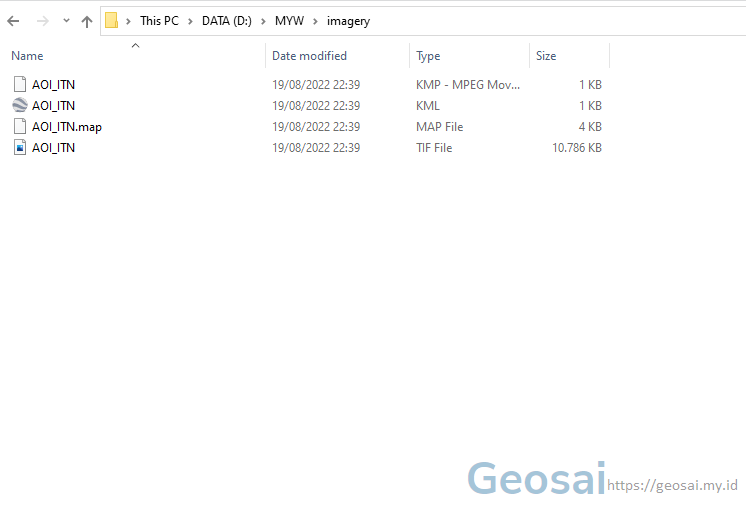Expand the chevron after MYW
Viewport: 746px width, 505px height.
pyautogui.click(x=315, y=21)
